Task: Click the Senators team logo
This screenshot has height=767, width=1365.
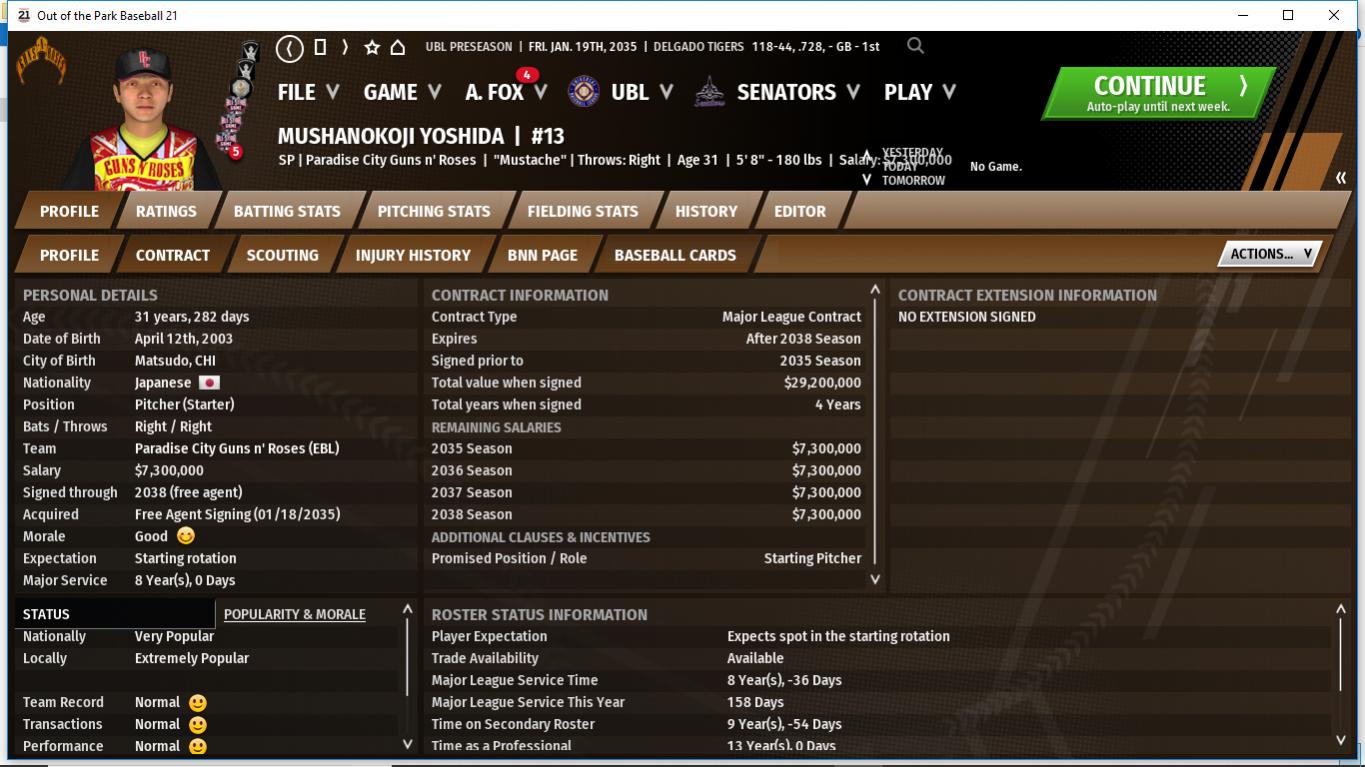Action: click(709, 92)
